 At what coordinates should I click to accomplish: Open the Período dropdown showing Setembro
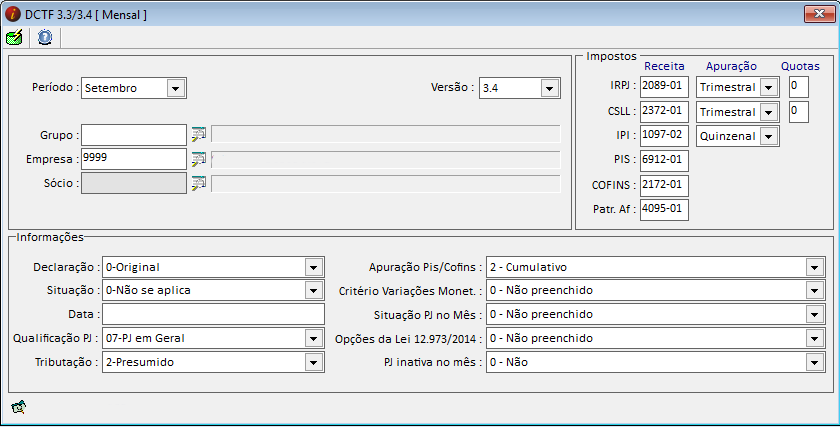176,88
